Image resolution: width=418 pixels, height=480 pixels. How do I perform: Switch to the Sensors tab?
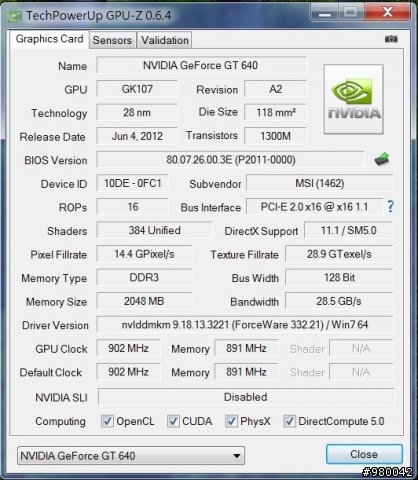coord(112,40)
